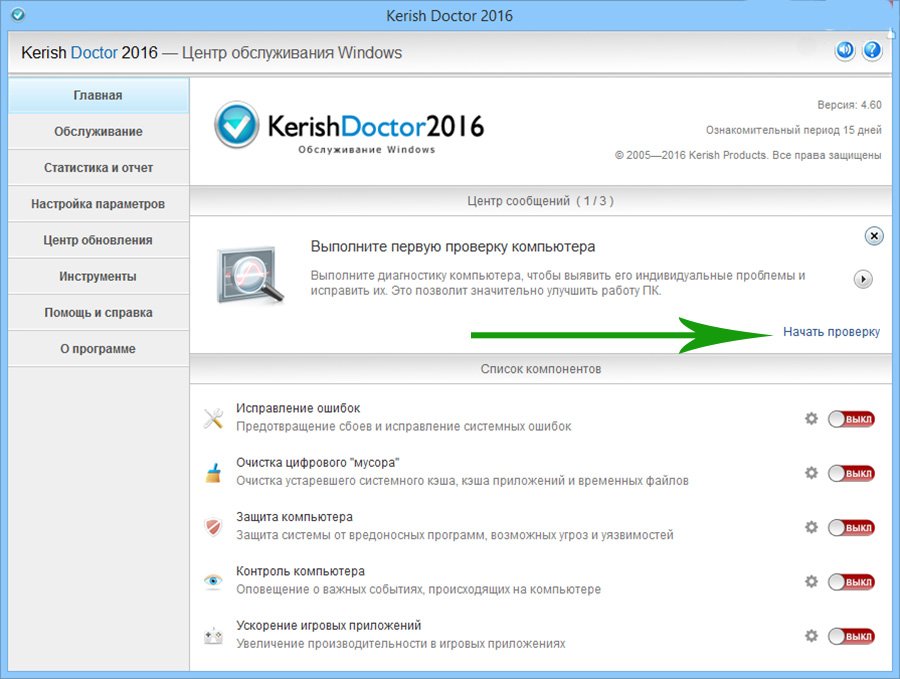This screenshot has height=679, width=900.
Task: Click the Исправление ошибок component title
Action: [298, 408]
